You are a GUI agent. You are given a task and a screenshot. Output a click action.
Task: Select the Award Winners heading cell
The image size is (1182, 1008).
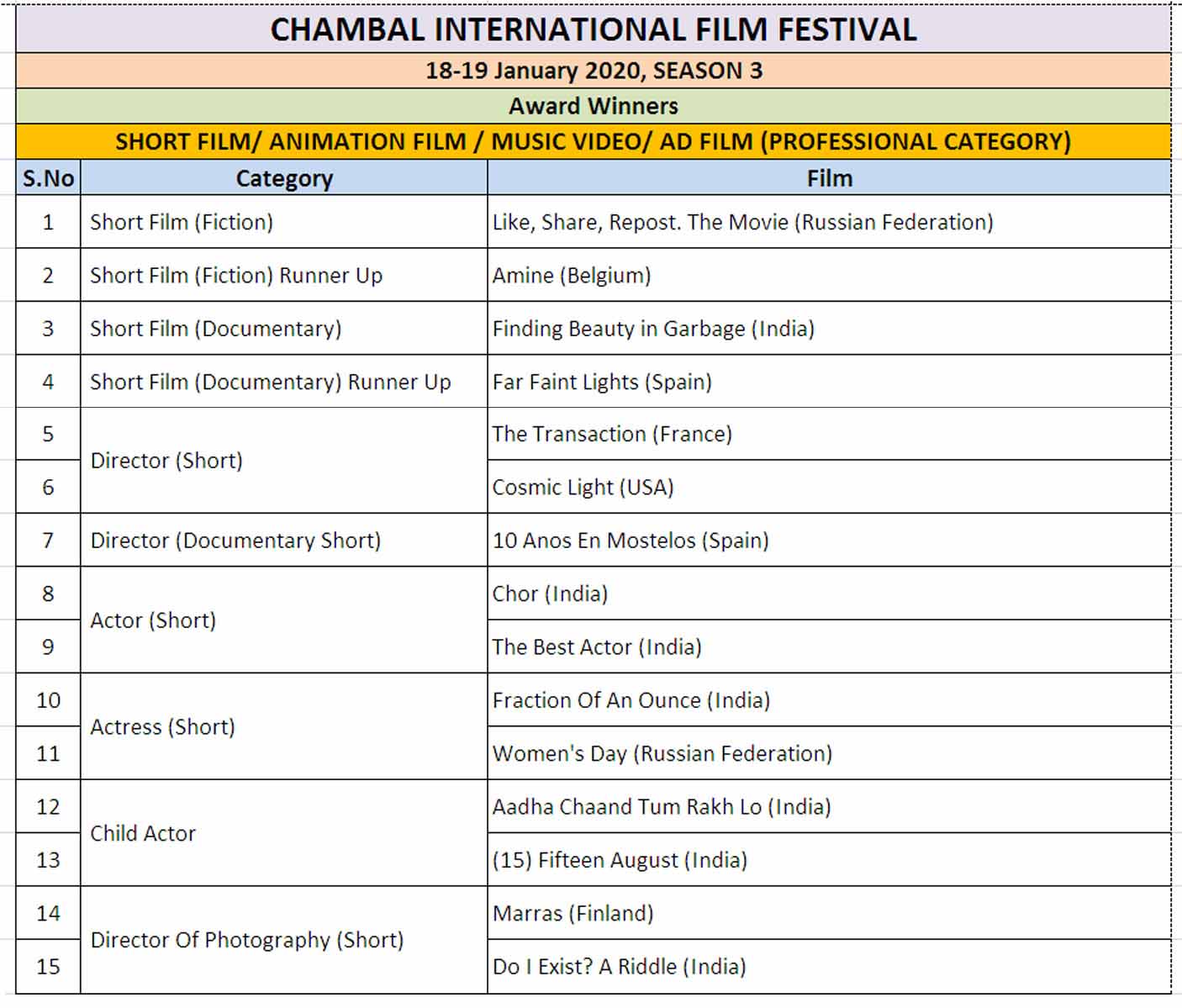click(593, 106)
